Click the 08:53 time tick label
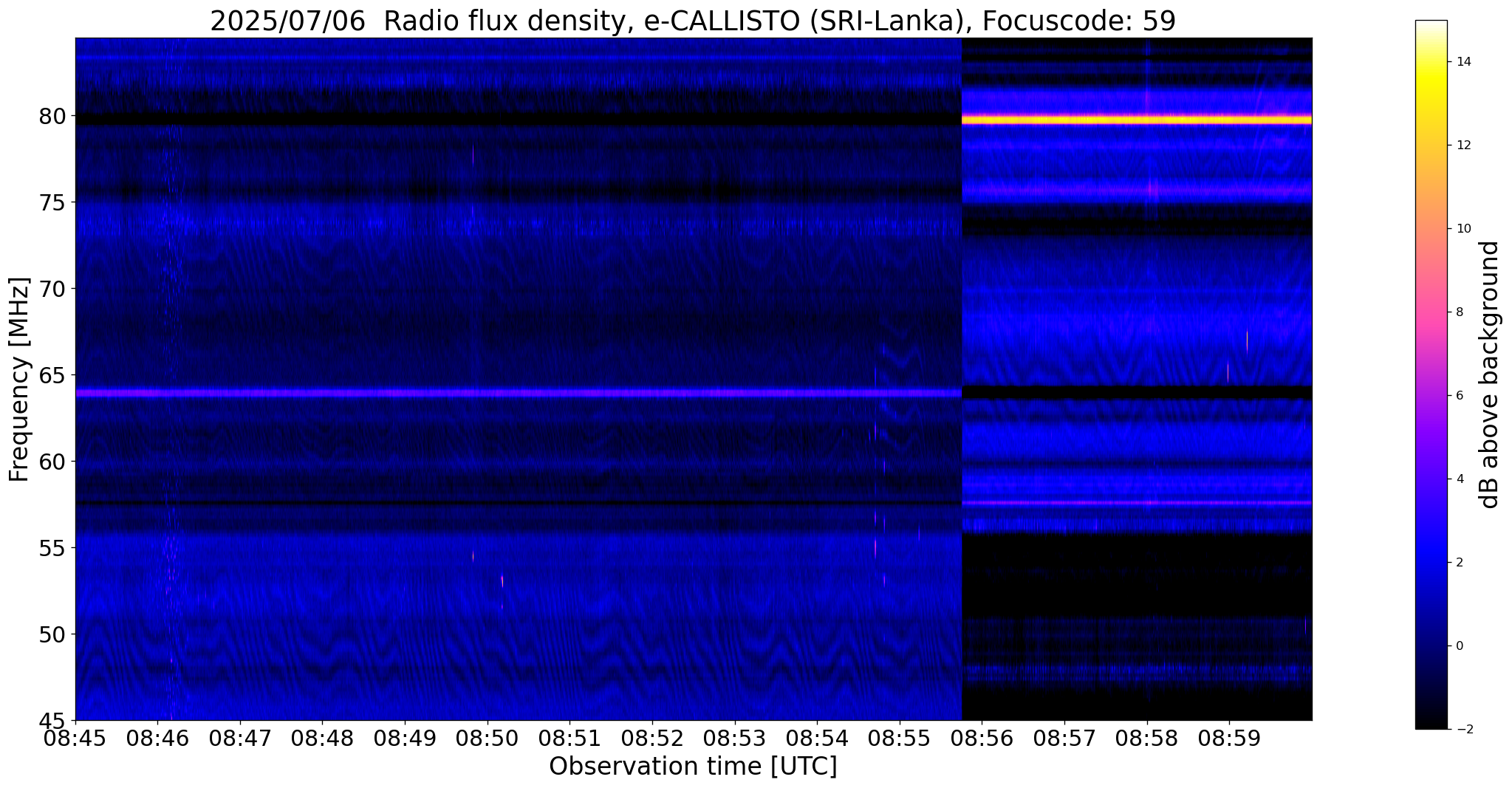 (734, 739)
